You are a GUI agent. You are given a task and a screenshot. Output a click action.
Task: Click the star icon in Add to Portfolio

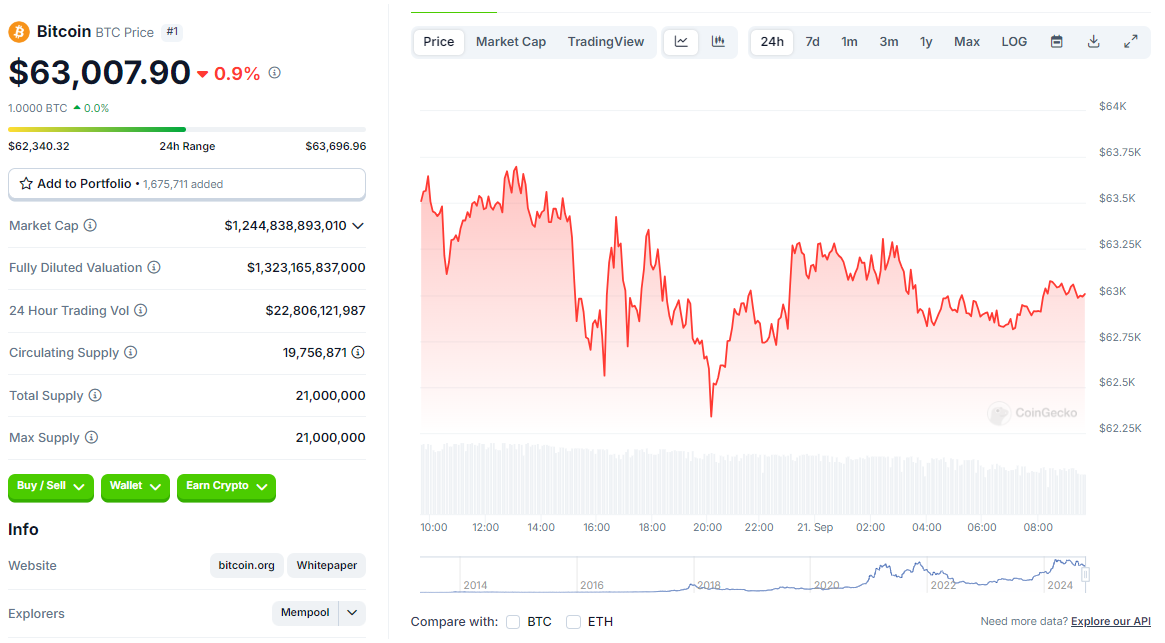(26, 184)
